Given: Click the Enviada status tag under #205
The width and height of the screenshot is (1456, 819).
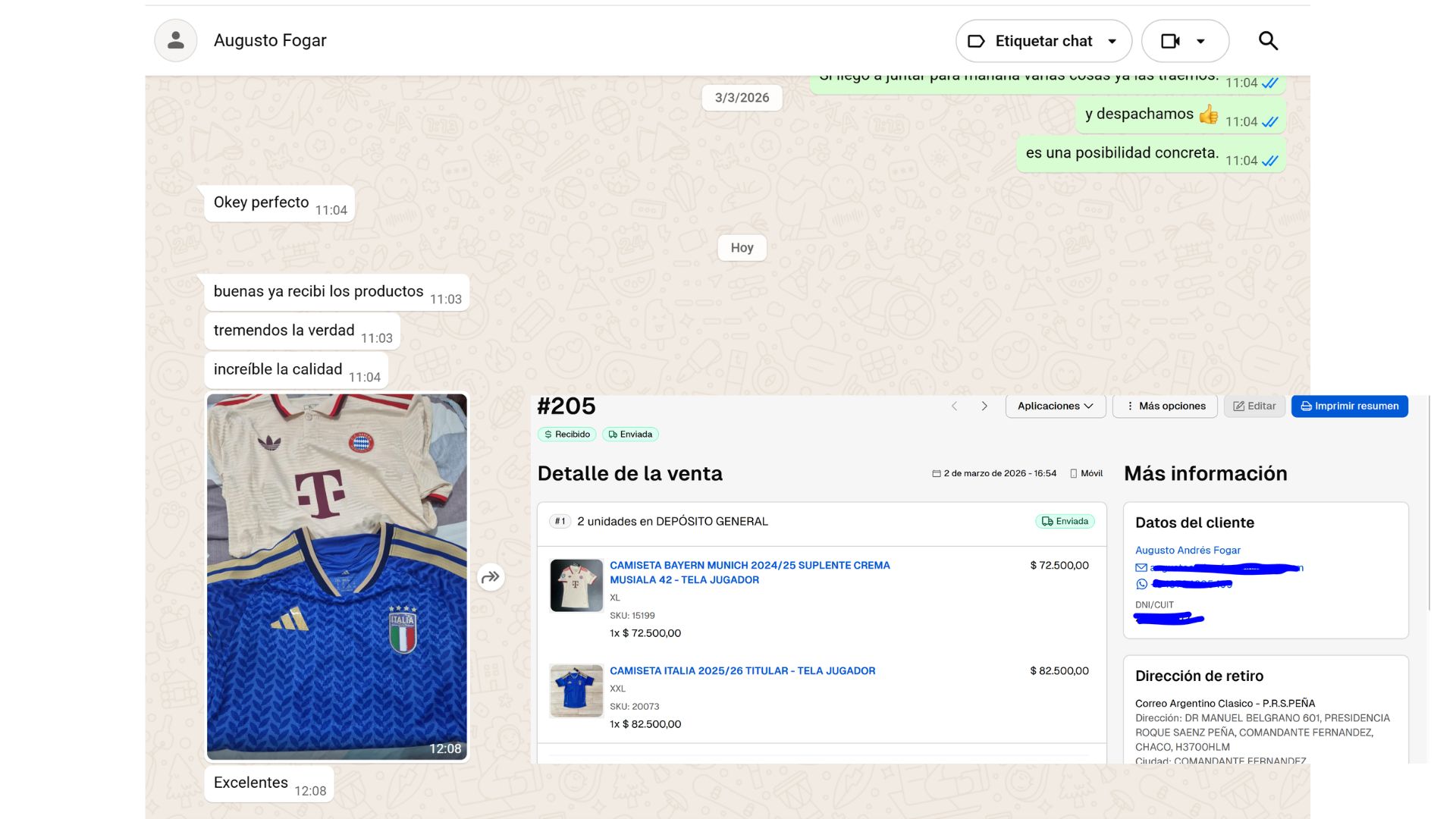Looking at the screenshot, I should tap(630, 435).
